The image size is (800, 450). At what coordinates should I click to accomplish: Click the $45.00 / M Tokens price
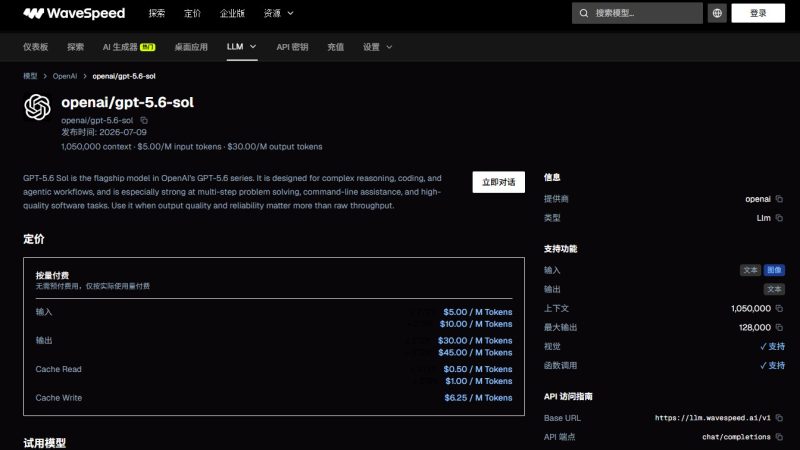(475, 353)
